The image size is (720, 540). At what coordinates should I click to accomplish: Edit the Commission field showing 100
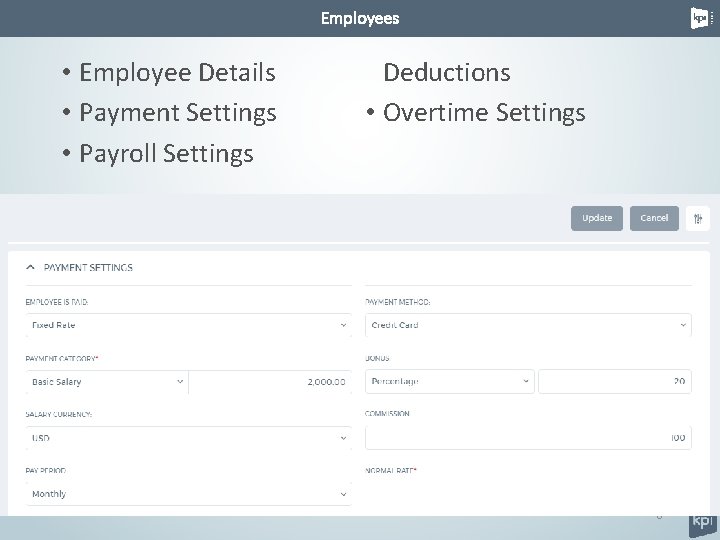pos(528,438)
